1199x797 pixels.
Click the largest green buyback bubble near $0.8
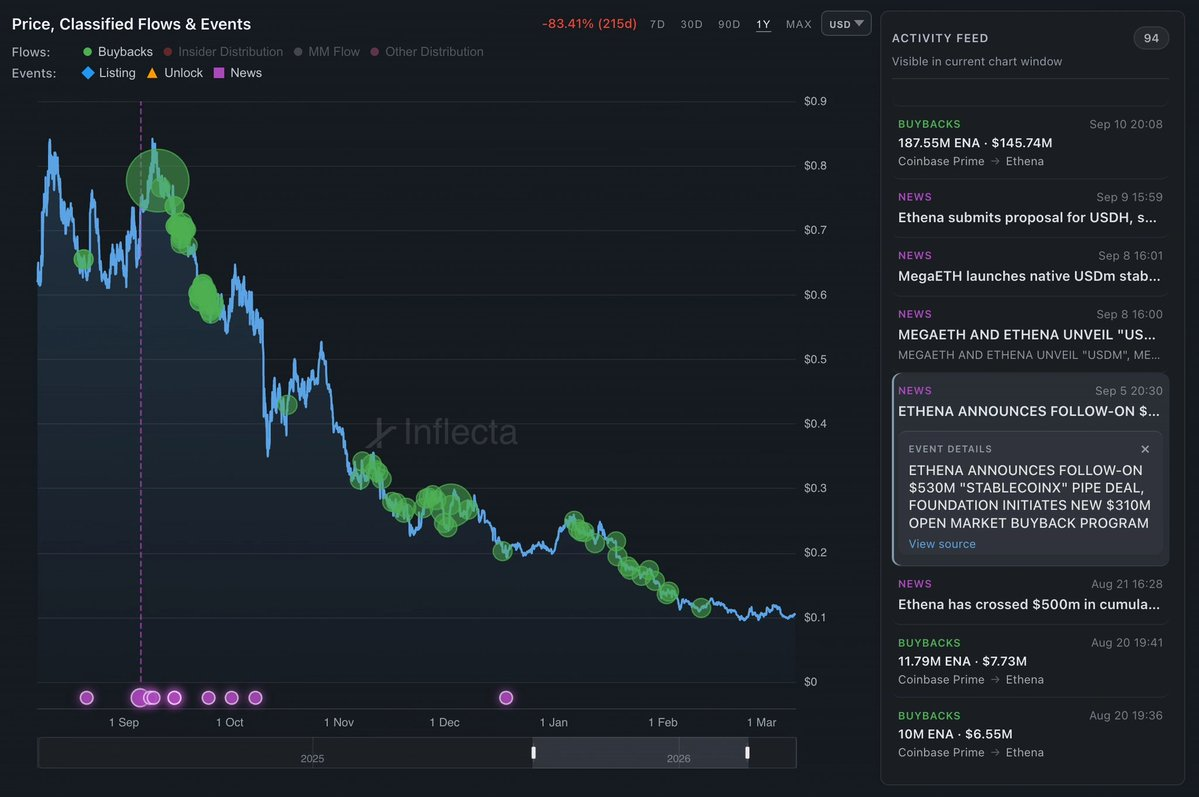click(x=157, y=180)
